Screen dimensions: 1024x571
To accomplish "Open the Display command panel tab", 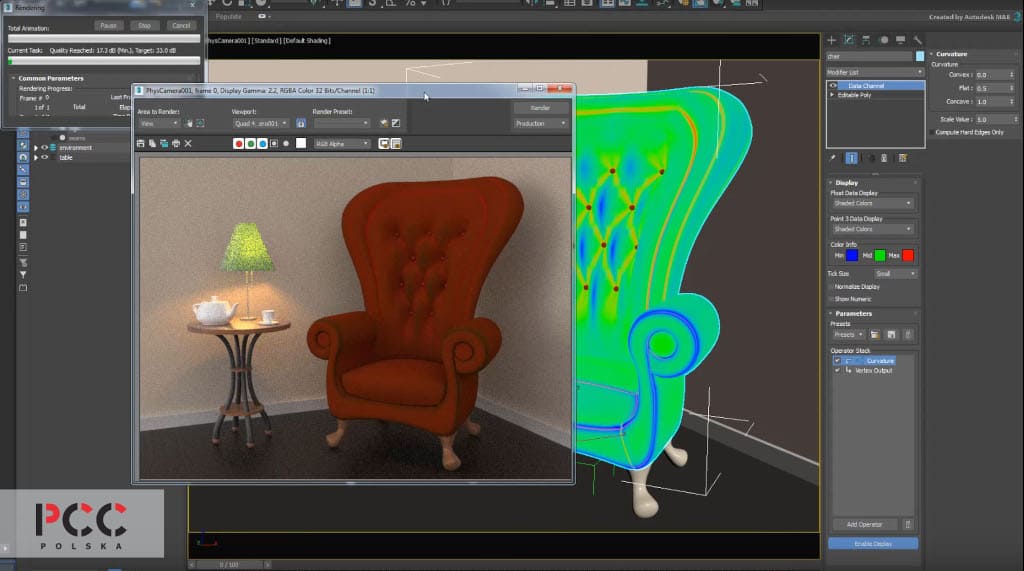I will [901, 40].
